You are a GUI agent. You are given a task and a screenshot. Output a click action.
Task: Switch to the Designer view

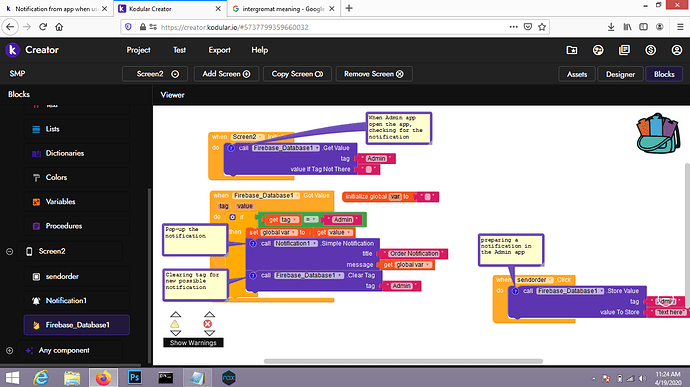(620, 74)
